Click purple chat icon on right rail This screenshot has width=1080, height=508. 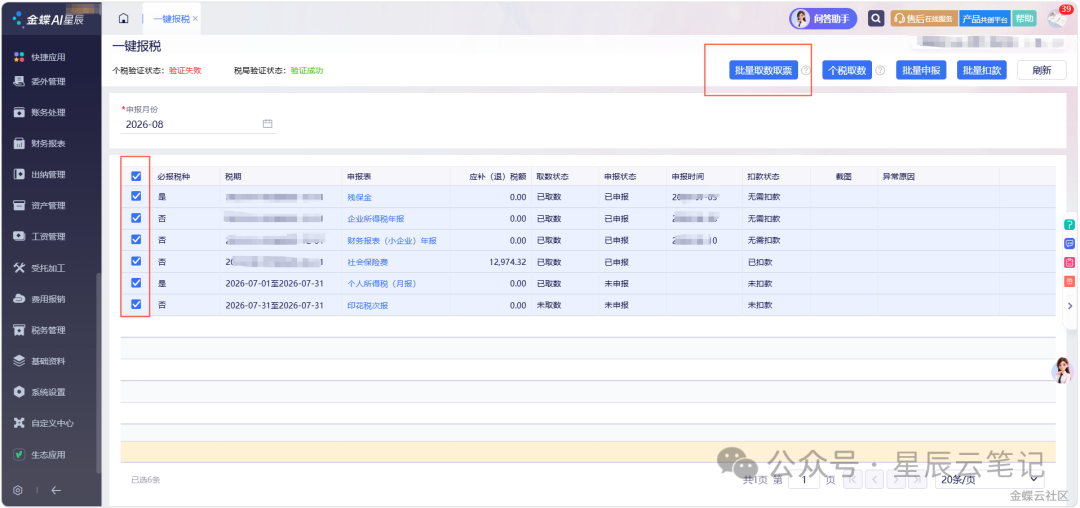pos(1070,243)
